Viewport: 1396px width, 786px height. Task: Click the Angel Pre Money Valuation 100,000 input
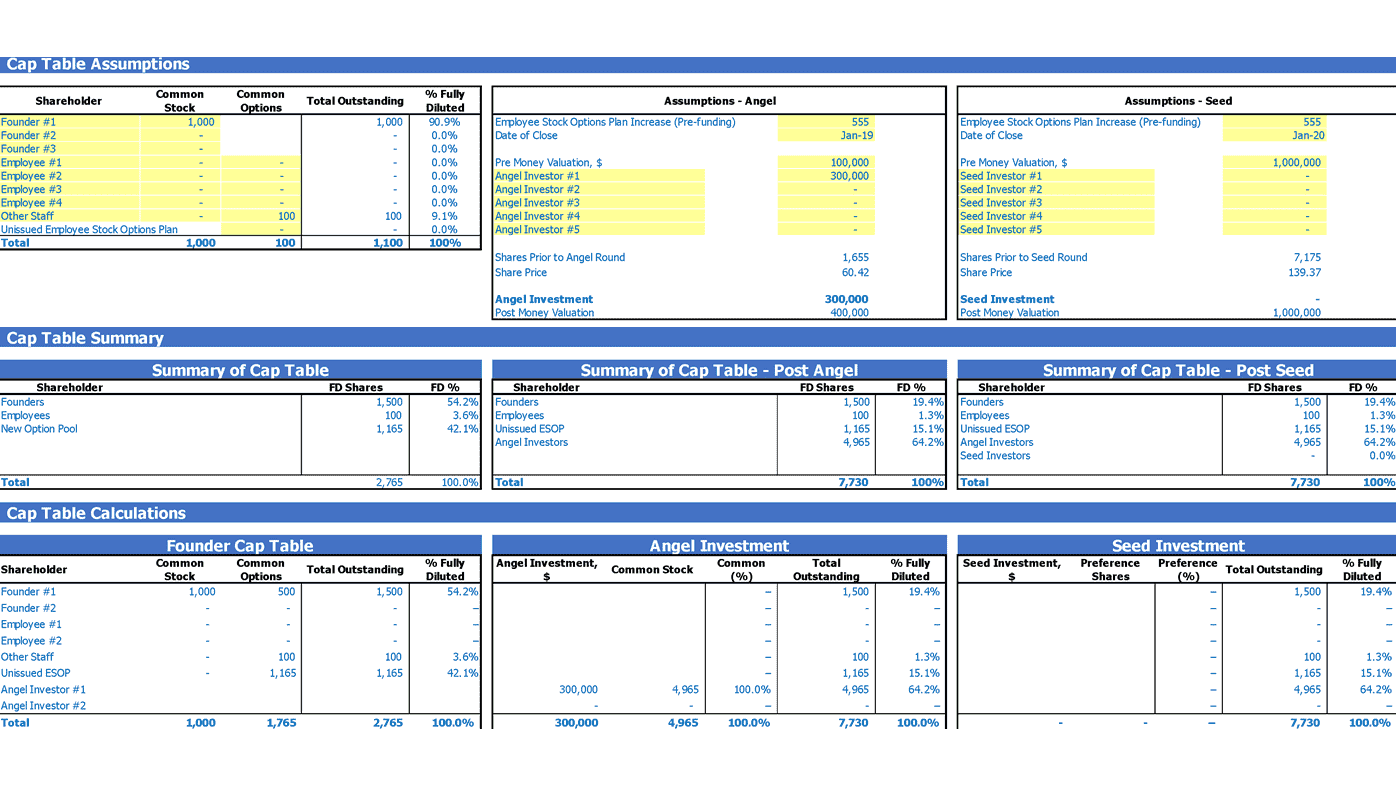(x=826, y=162)
